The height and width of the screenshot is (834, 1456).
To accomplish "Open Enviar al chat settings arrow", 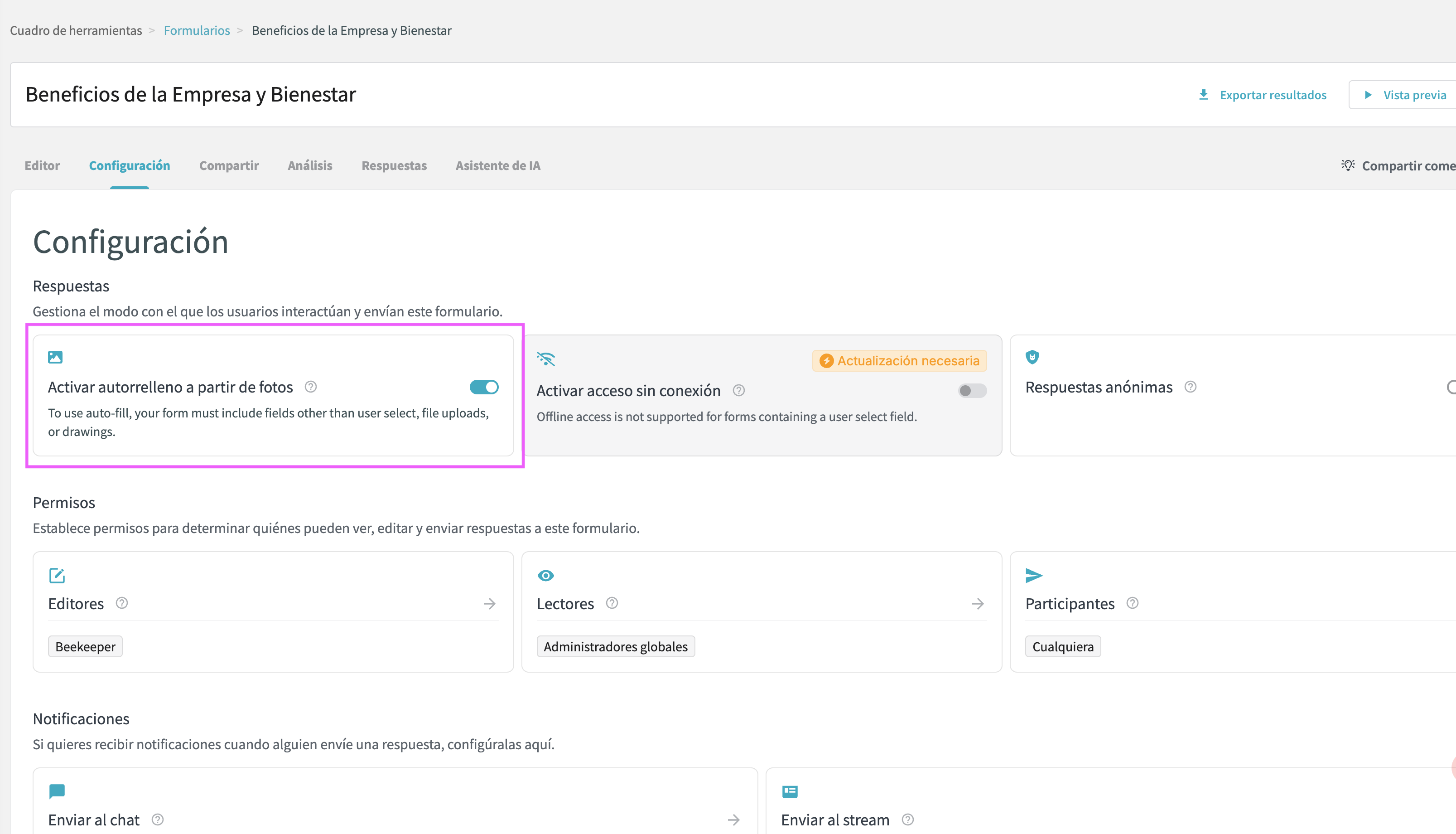I will [x=733, y=820].
